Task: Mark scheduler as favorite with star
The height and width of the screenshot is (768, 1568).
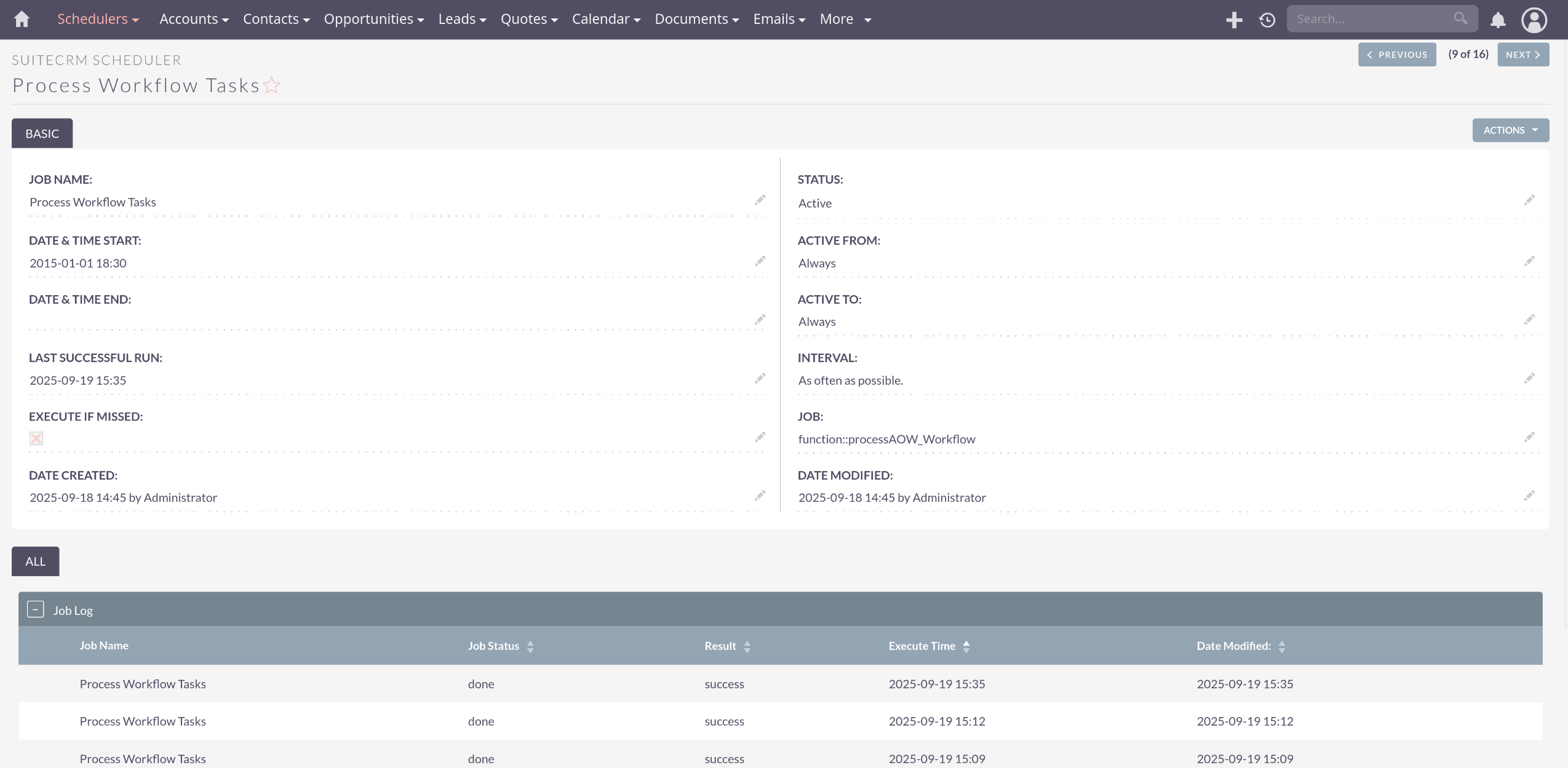Action: coord(271,85)
